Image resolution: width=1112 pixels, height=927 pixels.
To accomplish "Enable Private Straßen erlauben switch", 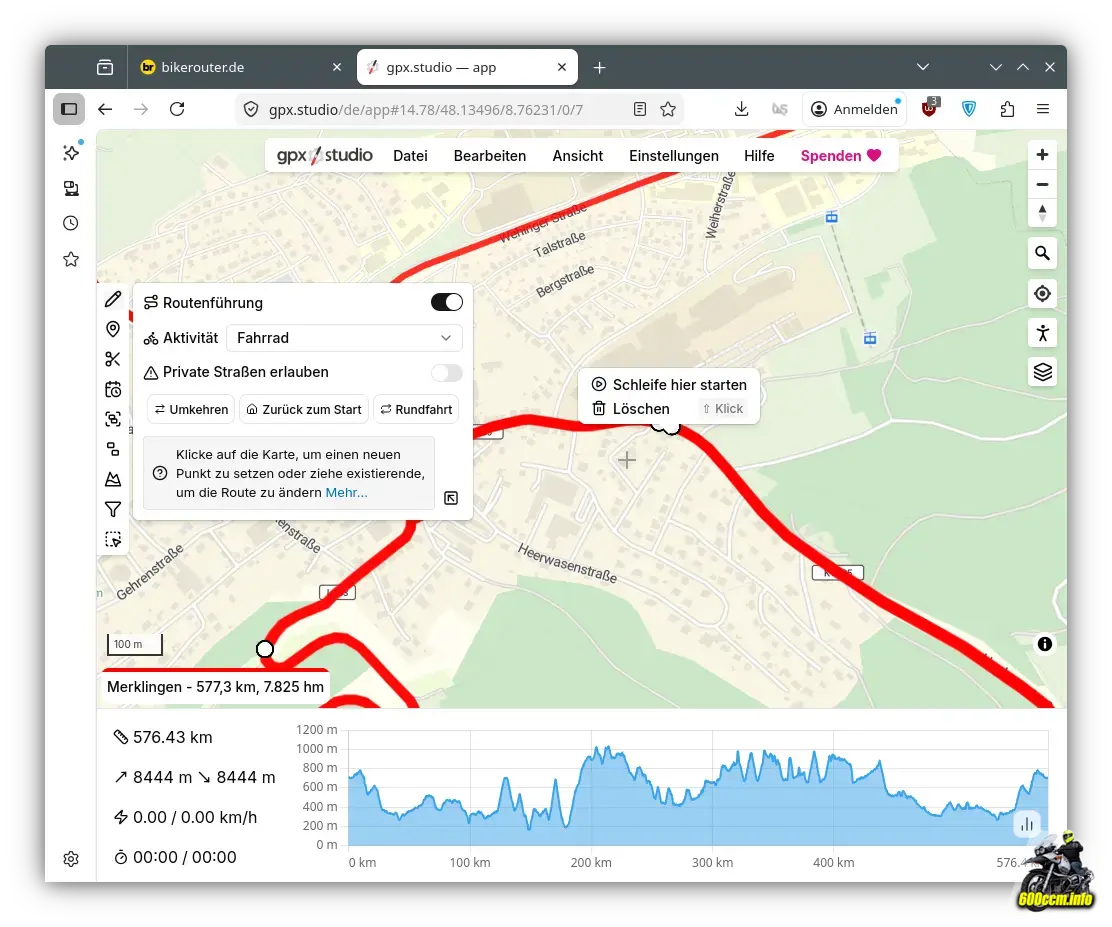I will click(x=446, y=372).
